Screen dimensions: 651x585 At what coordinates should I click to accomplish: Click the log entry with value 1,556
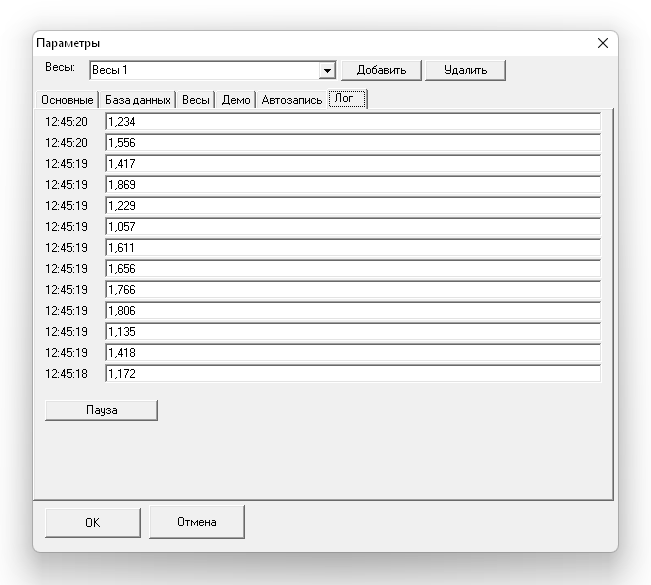point(352,143)
